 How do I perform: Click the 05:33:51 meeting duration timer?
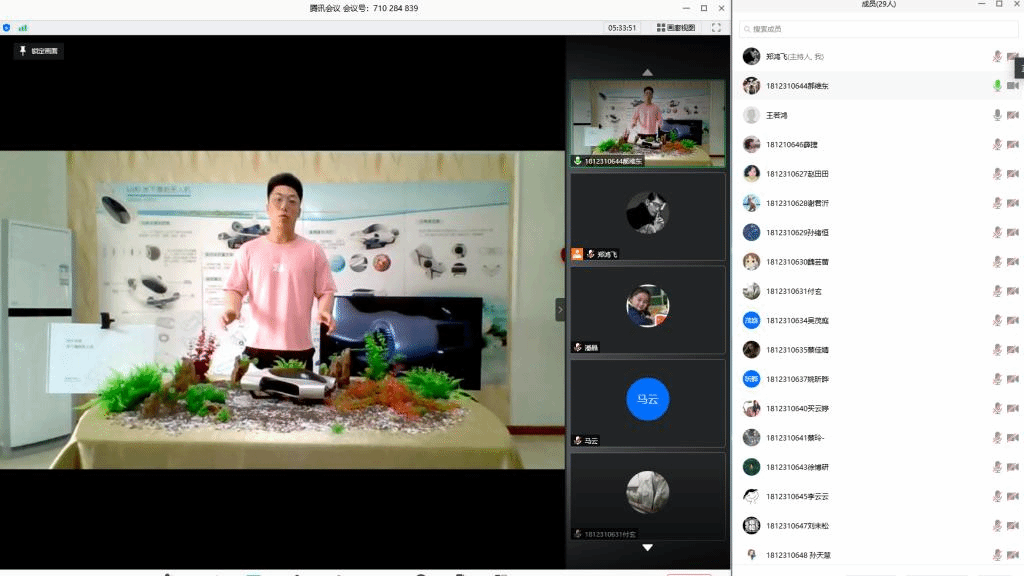point(621,28)
